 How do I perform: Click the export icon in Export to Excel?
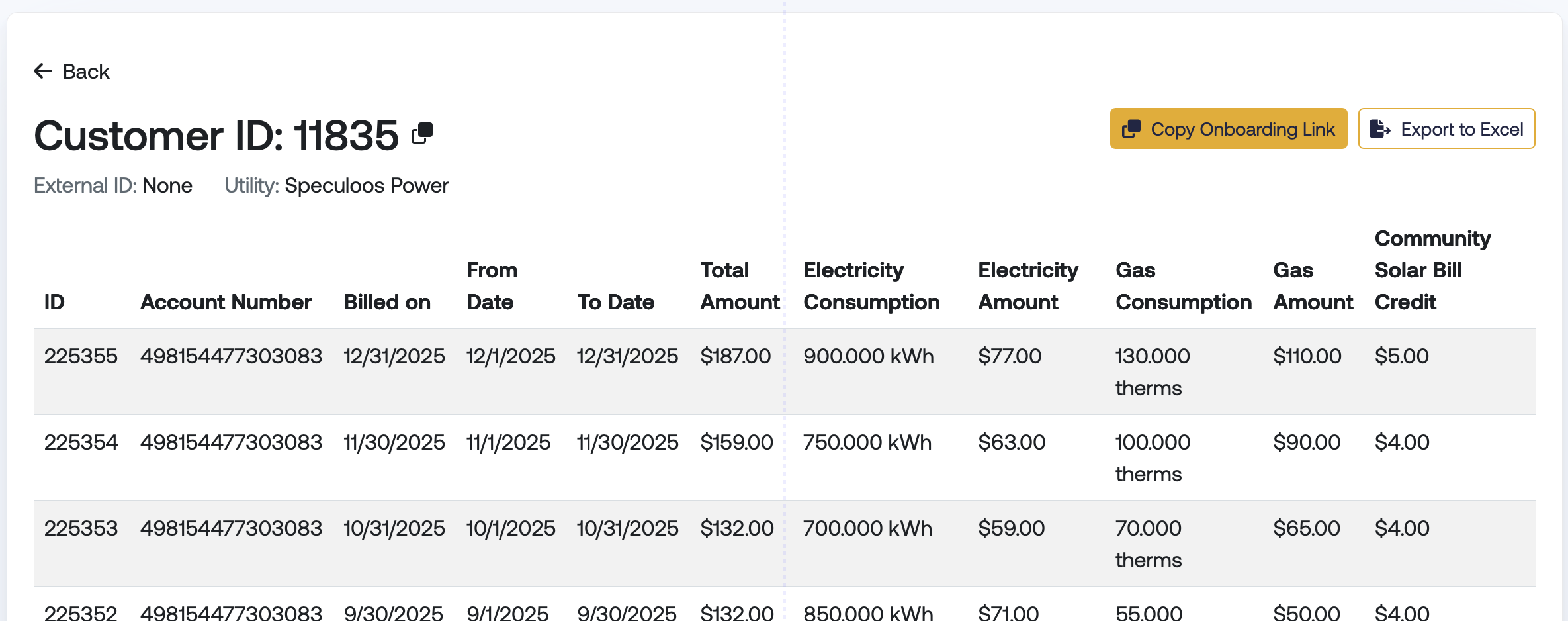[x=1379, y=129]
